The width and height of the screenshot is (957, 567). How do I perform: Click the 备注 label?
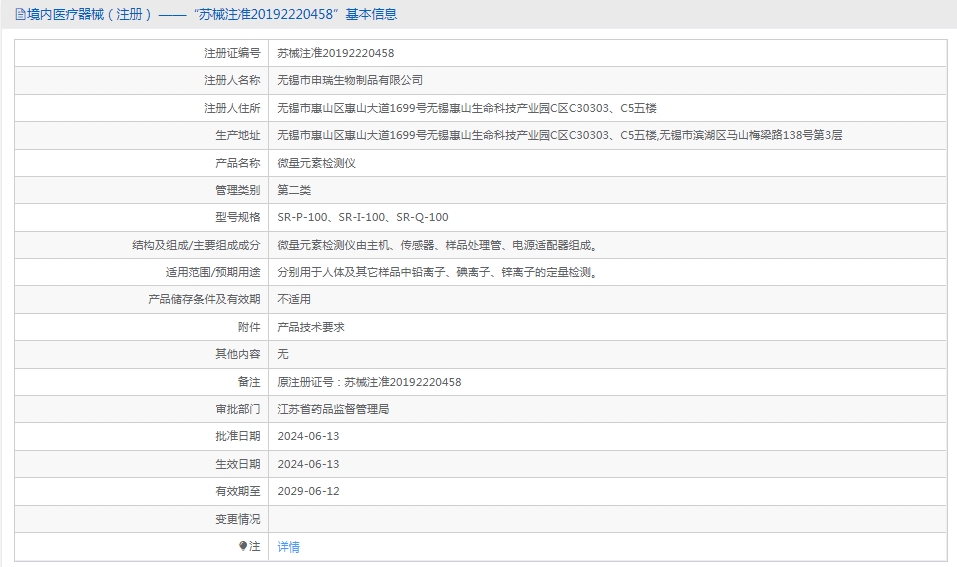pyautogui.click(x=249, y=382)
